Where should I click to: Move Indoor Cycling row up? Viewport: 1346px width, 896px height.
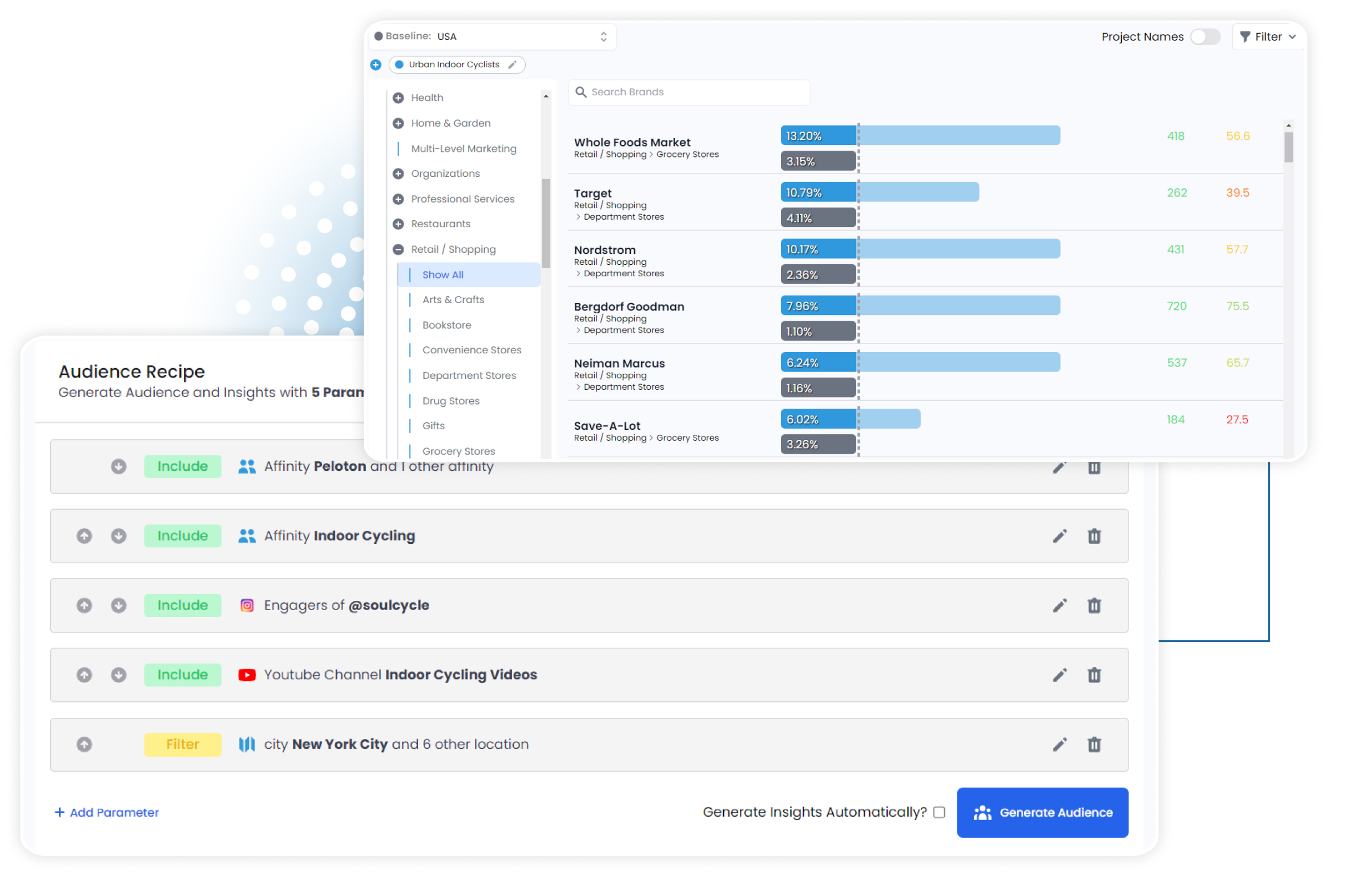84,536
